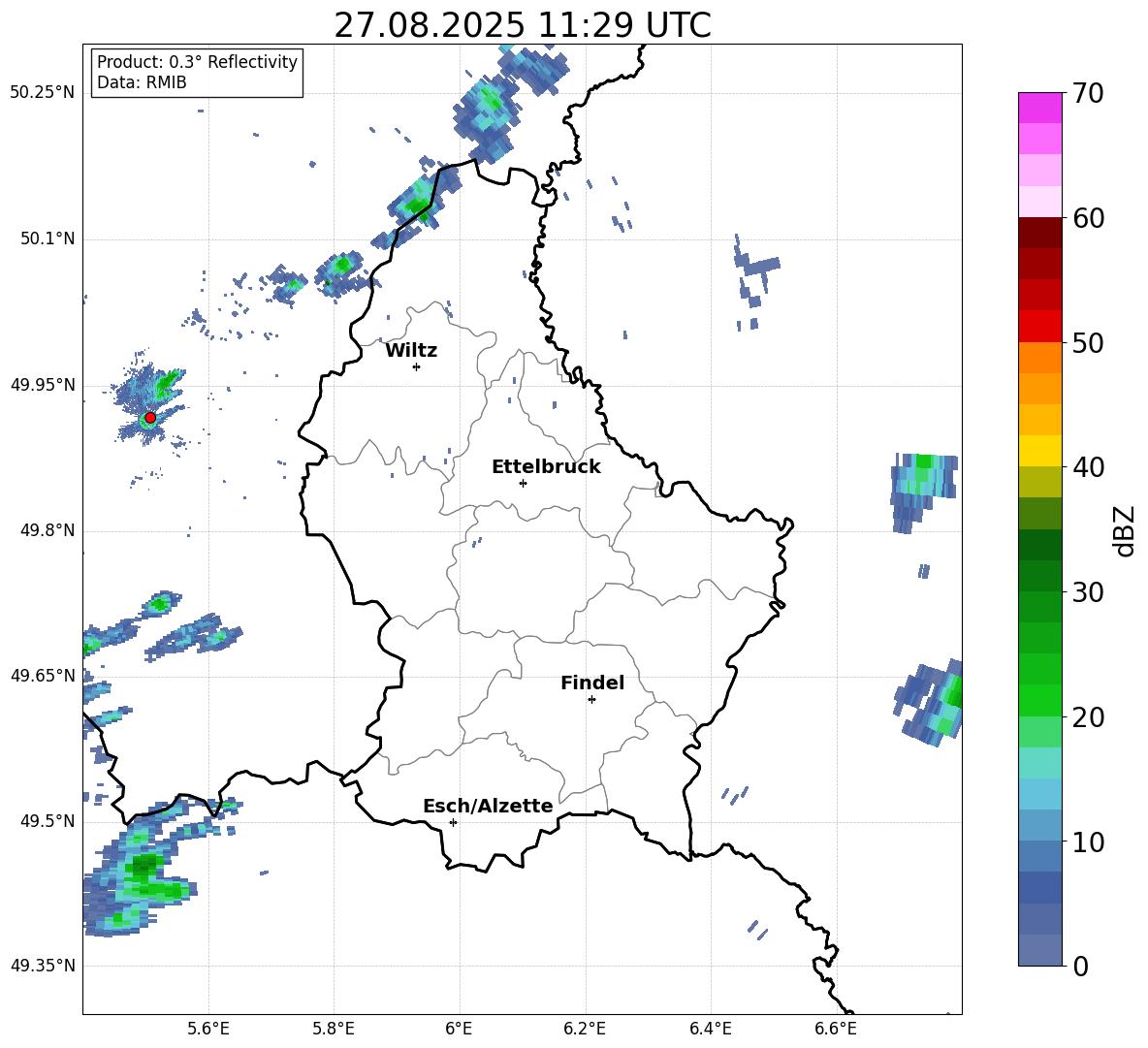Image resolution: width=1148 pixels, height=1048 pixels.
Task: Pick the magenta swatch at colorbar top
Action: pos(1039,109)
